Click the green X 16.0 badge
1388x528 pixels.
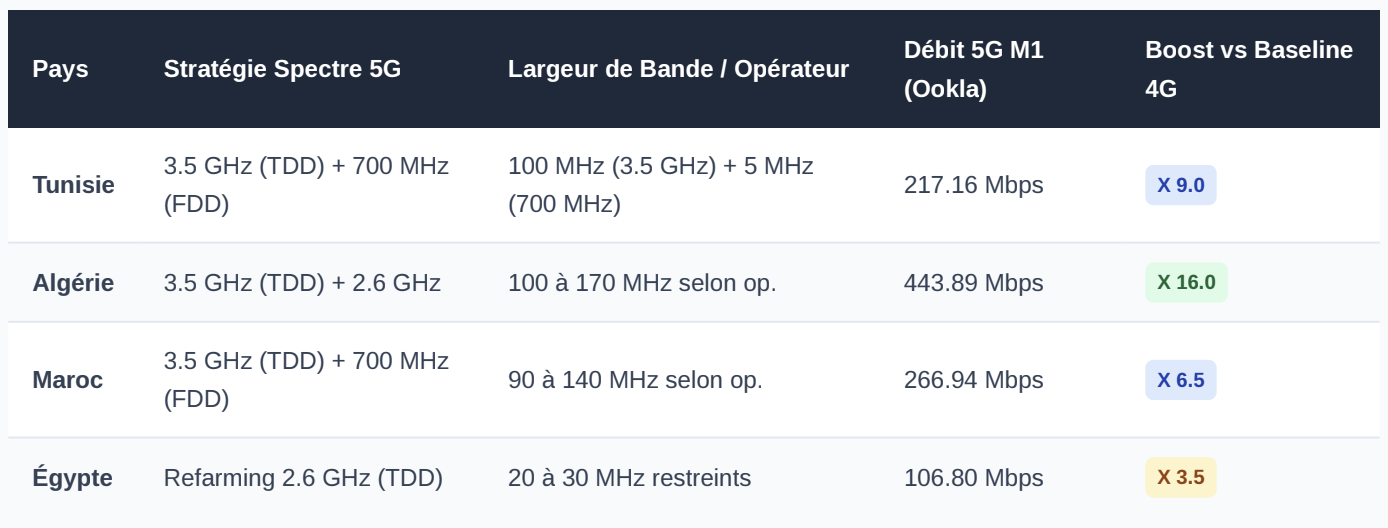[1186, 283]
